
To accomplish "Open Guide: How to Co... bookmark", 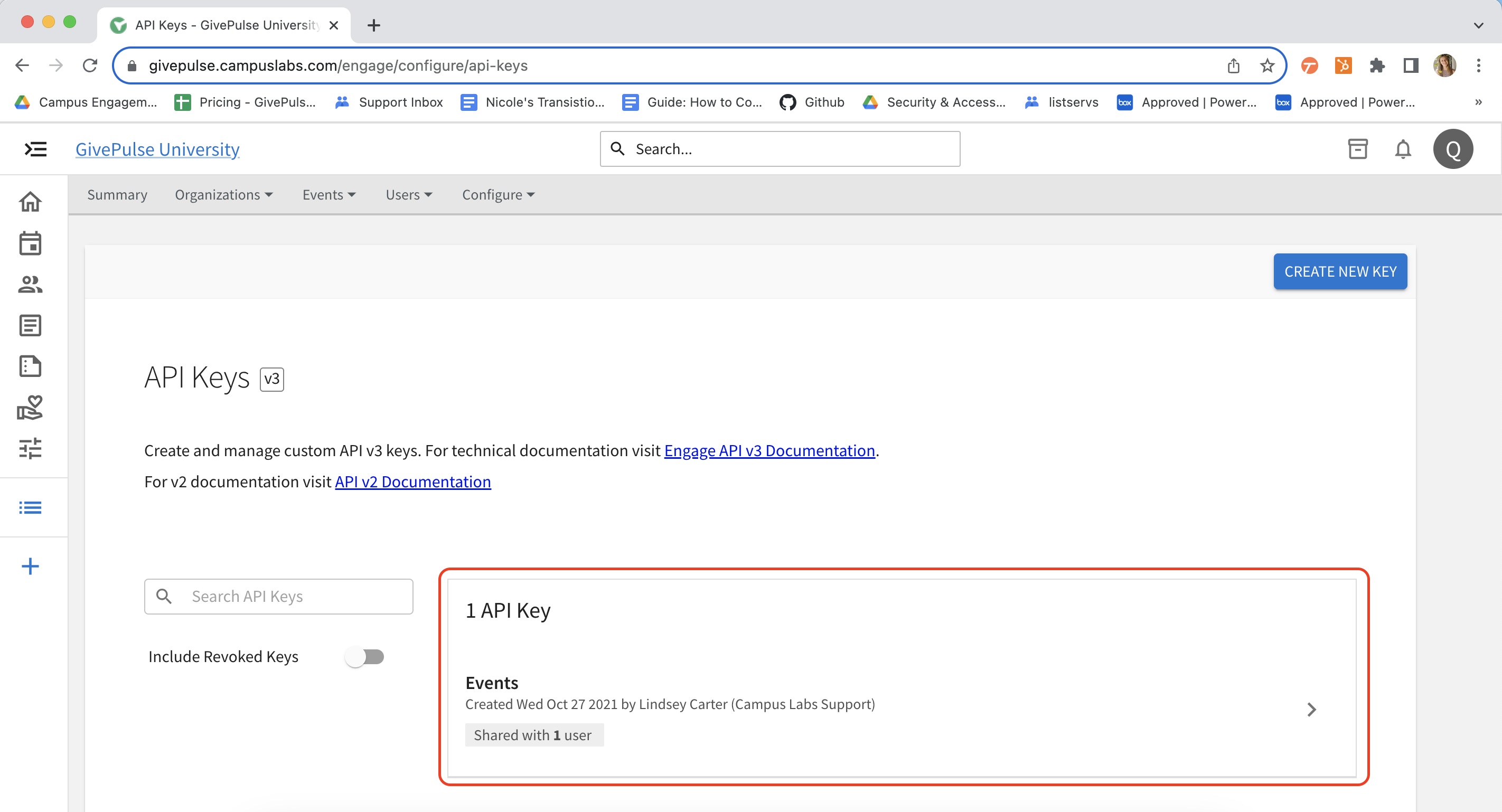I will click(692, 102).
